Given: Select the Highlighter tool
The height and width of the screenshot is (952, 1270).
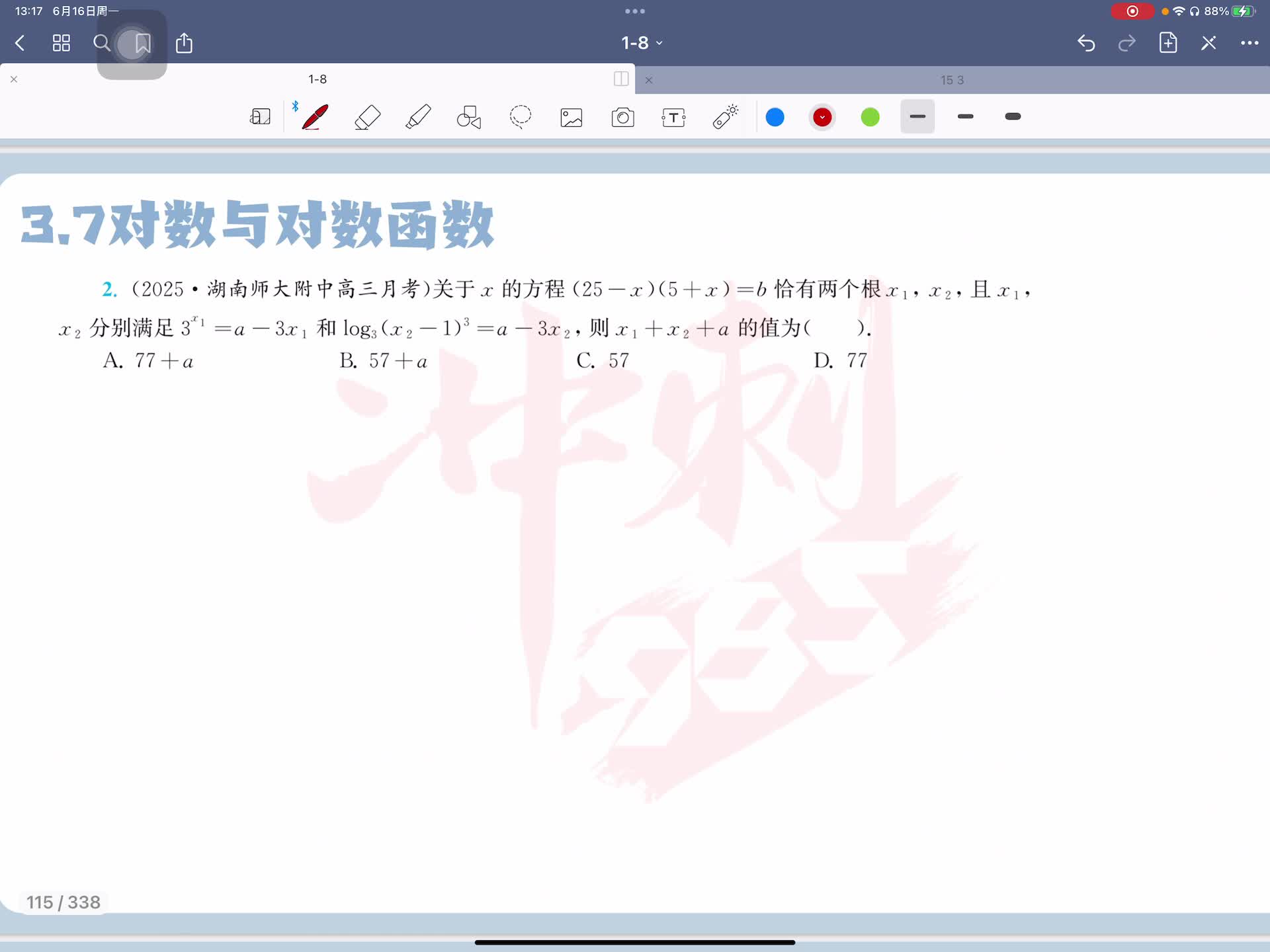Looking at the screenshot, I should 418,117.
